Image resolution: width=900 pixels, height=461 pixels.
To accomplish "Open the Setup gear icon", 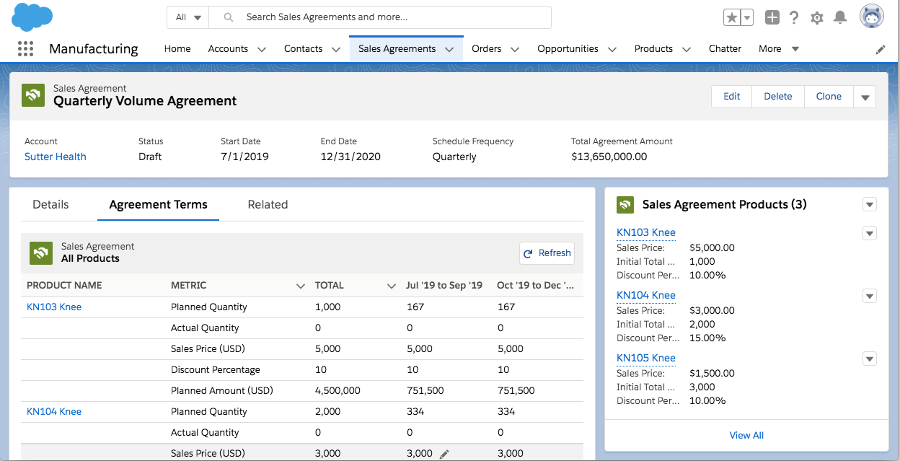I will tap(817, 18).
